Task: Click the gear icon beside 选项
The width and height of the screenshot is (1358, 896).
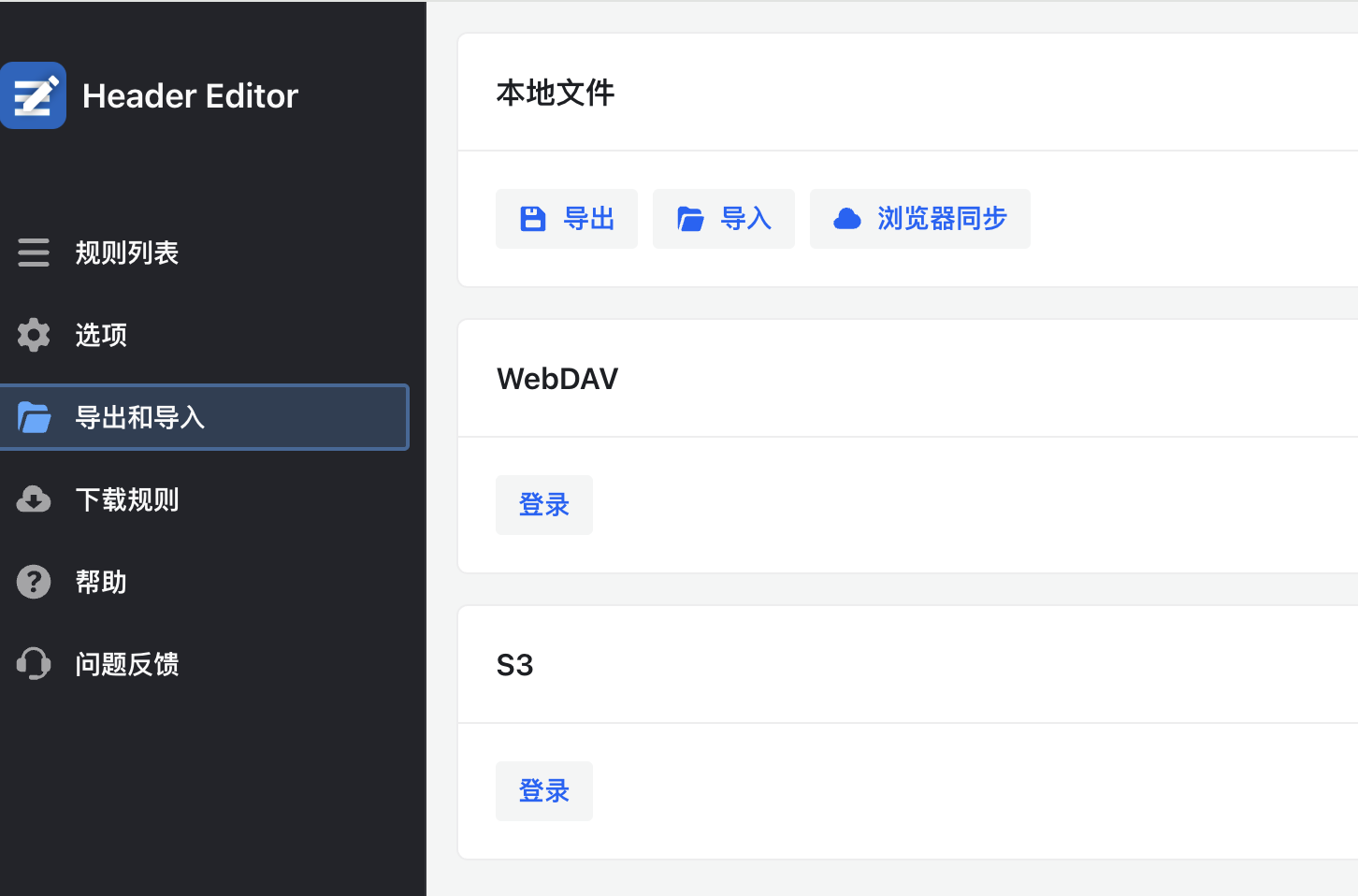Action: tap(34, 335)
